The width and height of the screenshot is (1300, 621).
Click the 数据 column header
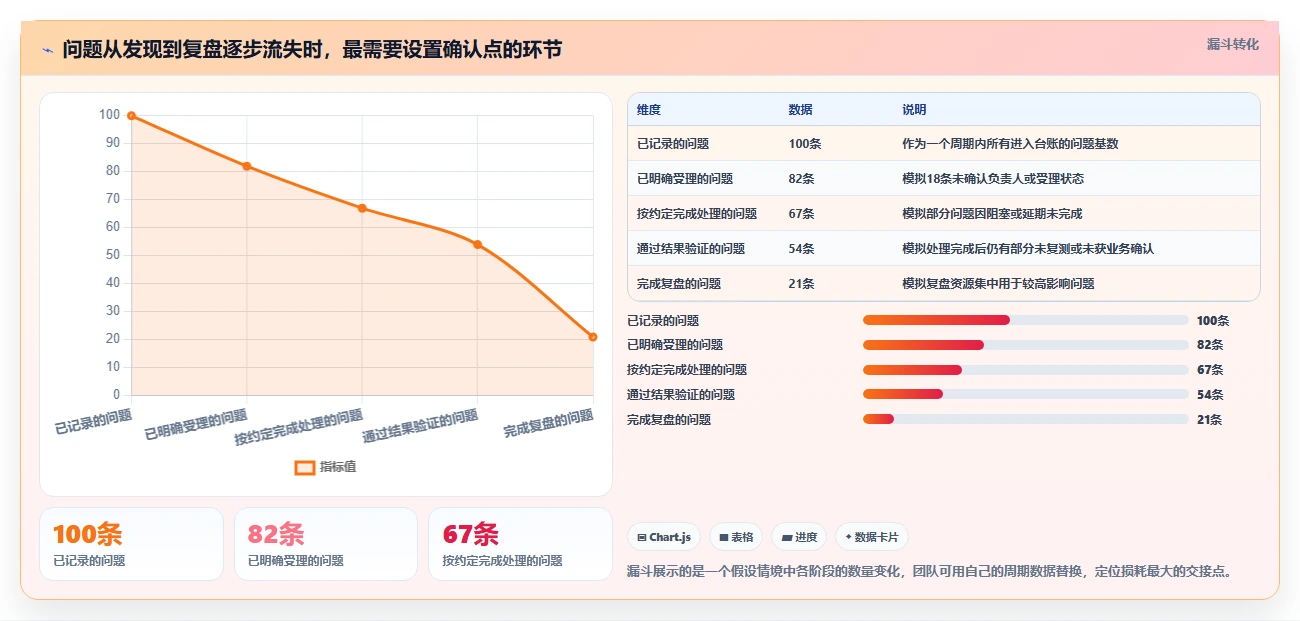point(800,110)
